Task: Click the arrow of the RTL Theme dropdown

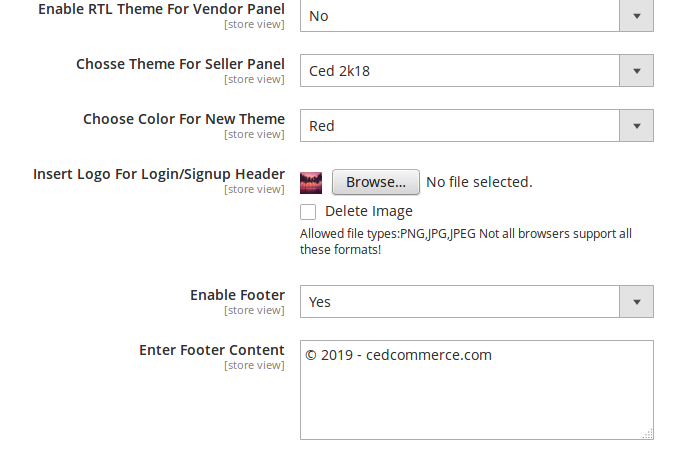Action: point(636,16)
